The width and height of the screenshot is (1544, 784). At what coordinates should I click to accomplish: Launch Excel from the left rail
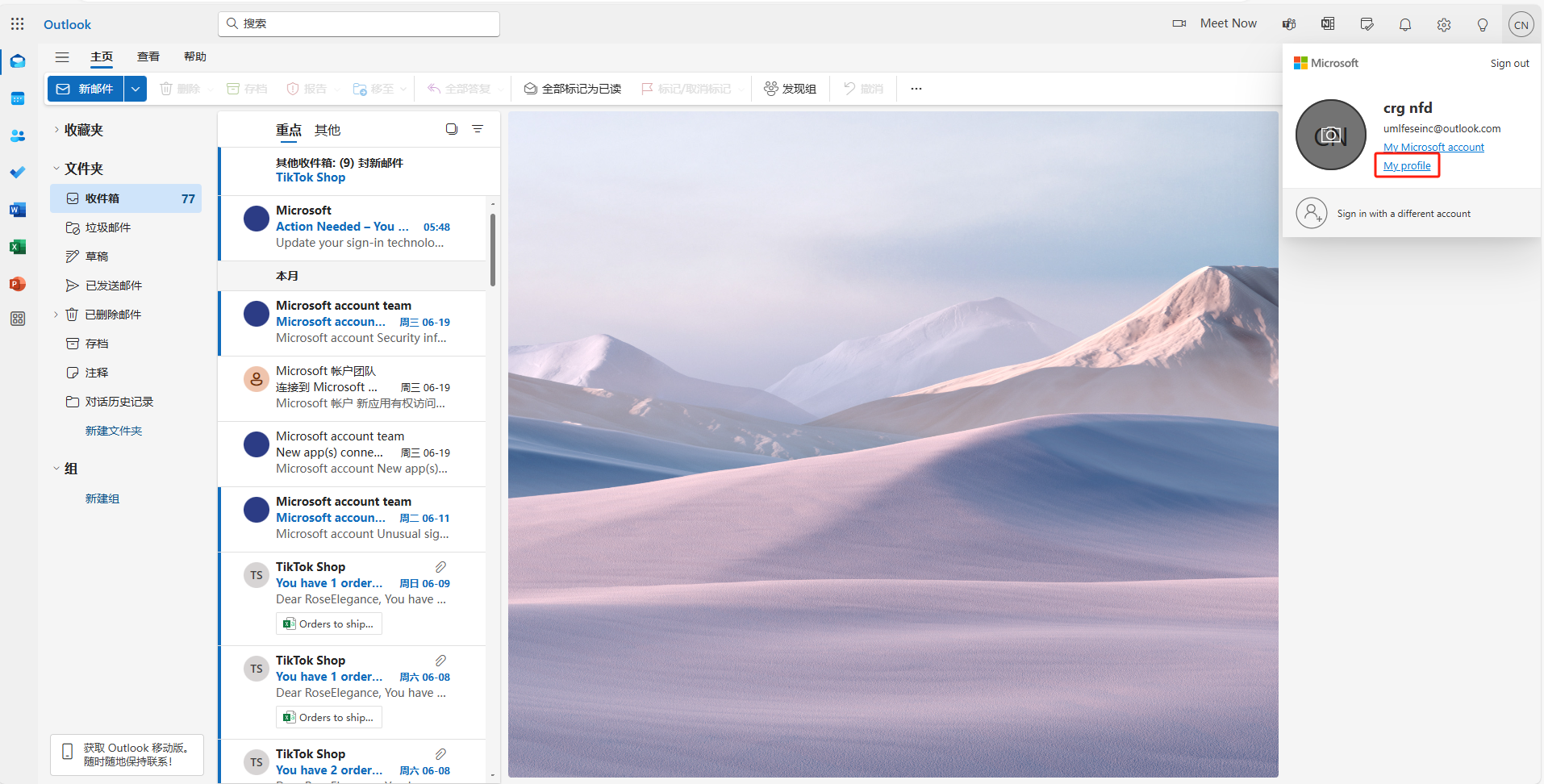18,247
